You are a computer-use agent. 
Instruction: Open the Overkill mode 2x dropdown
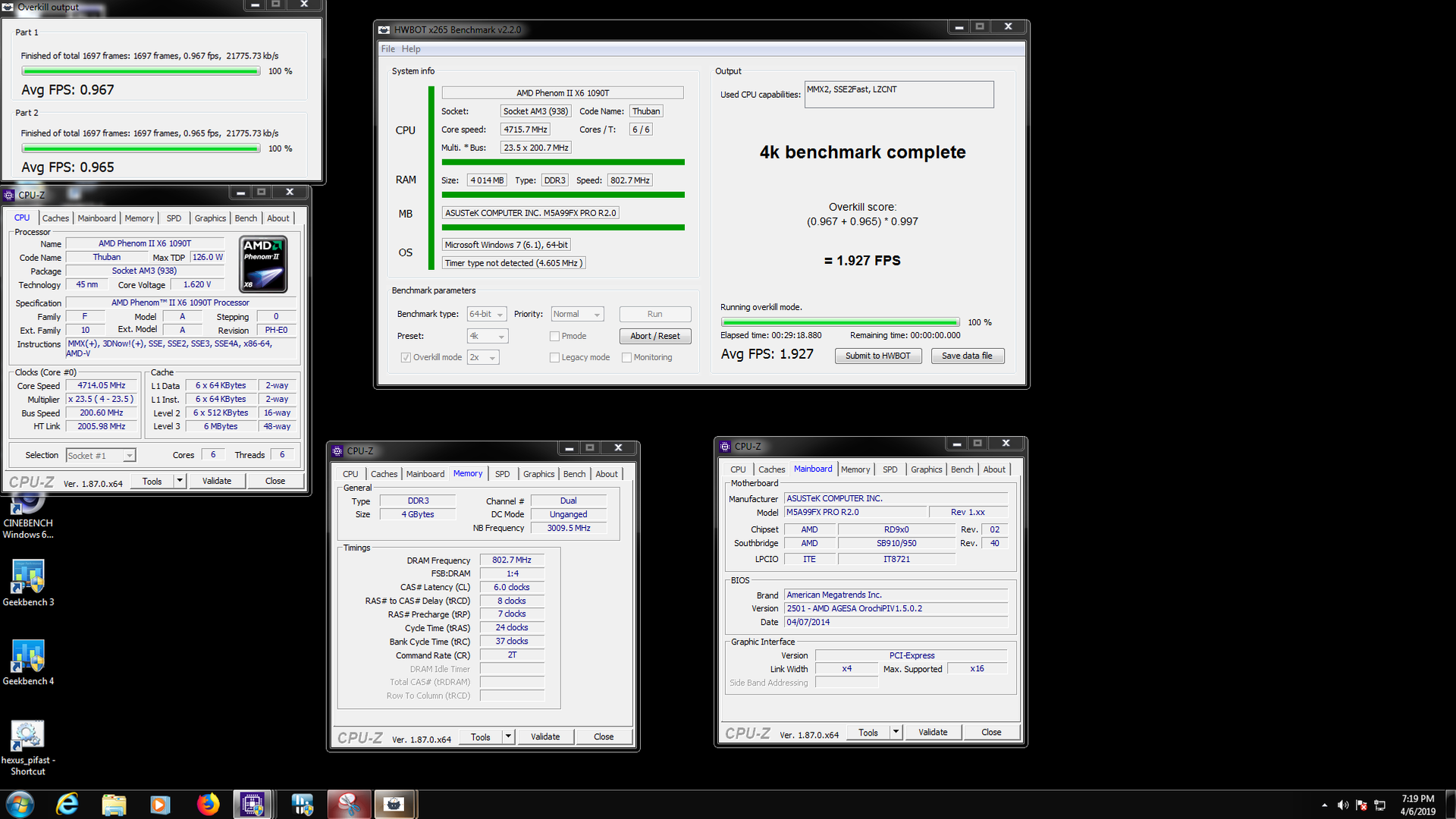tap(483, 357)
